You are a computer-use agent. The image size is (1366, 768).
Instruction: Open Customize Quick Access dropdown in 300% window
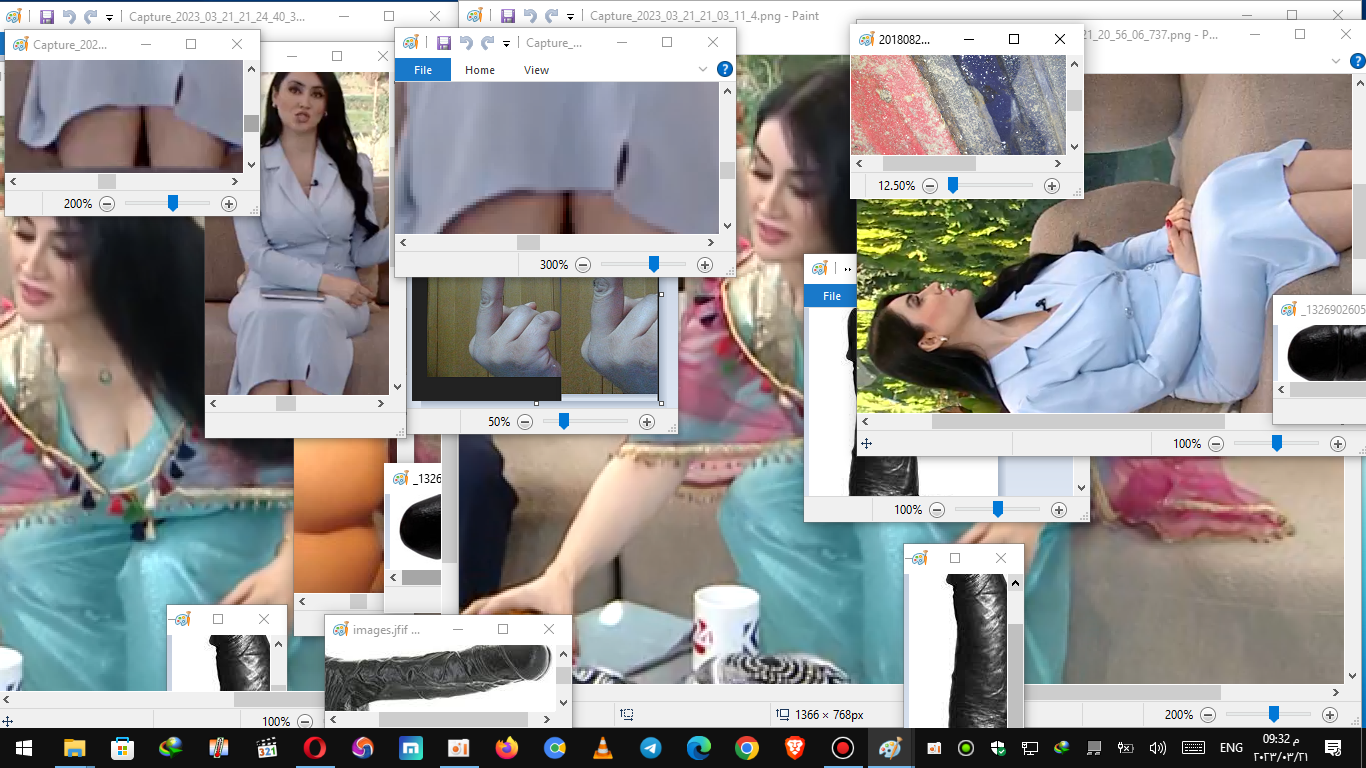pos(507,44)
